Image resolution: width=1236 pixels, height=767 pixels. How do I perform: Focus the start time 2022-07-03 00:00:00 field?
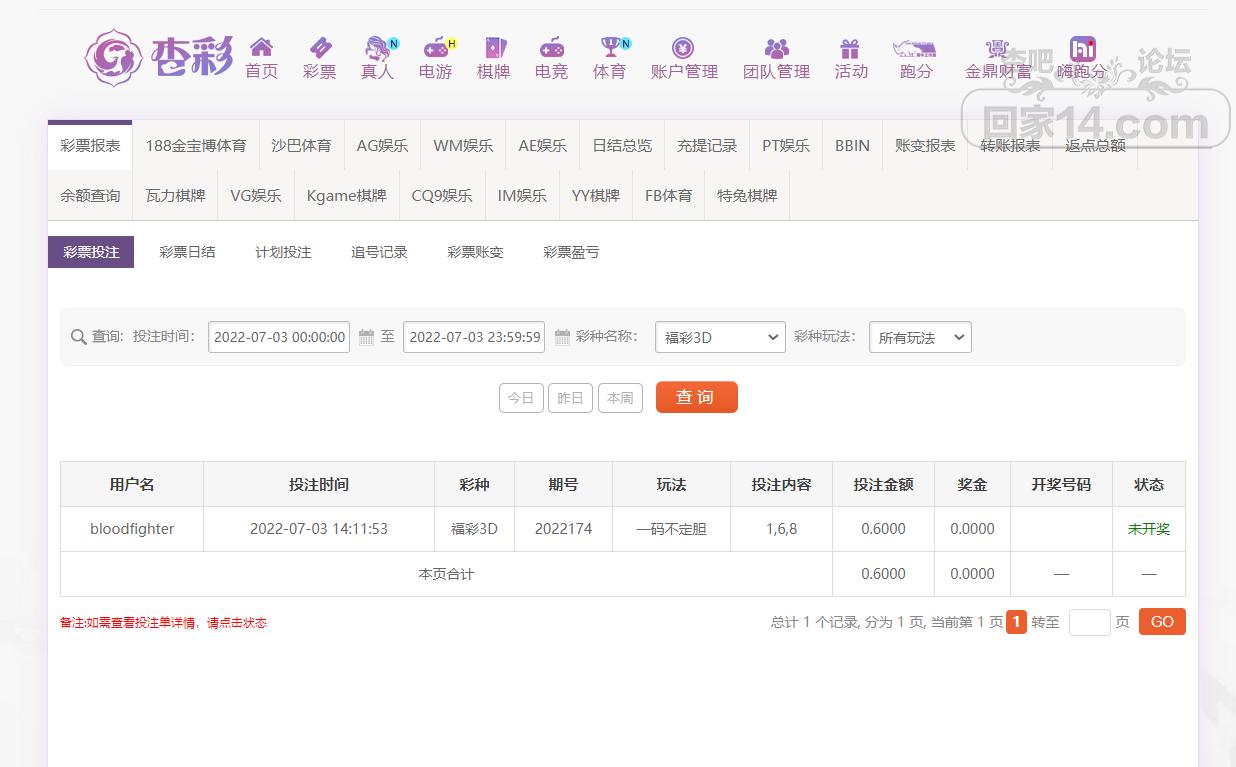coord(279,337)
